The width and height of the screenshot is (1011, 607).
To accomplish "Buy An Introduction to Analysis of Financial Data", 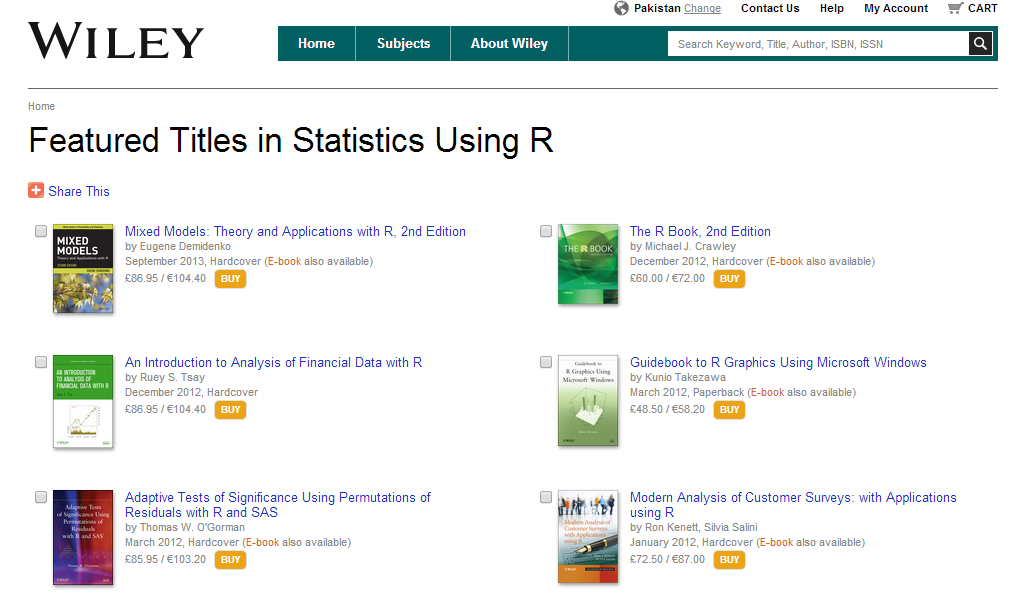I will point(230,410).
